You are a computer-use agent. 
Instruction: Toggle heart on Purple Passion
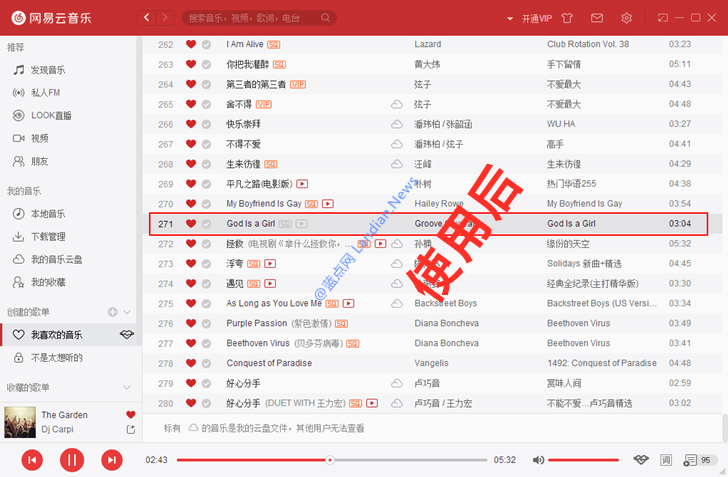191,324
